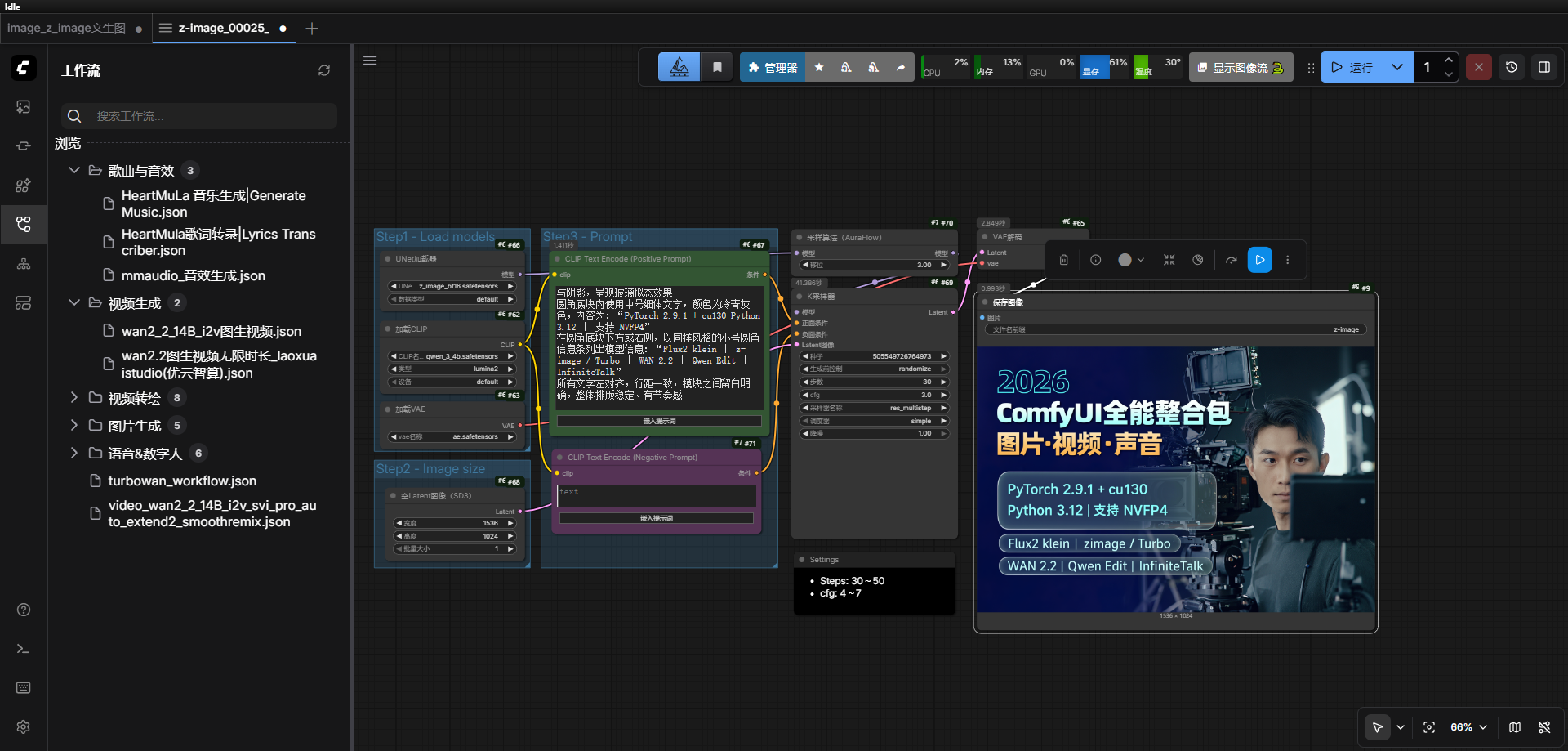This screenshot has width=1568, height=751.
Task: Open the dropdown arrow beside 运行 button
Action: click(1397, 67)
